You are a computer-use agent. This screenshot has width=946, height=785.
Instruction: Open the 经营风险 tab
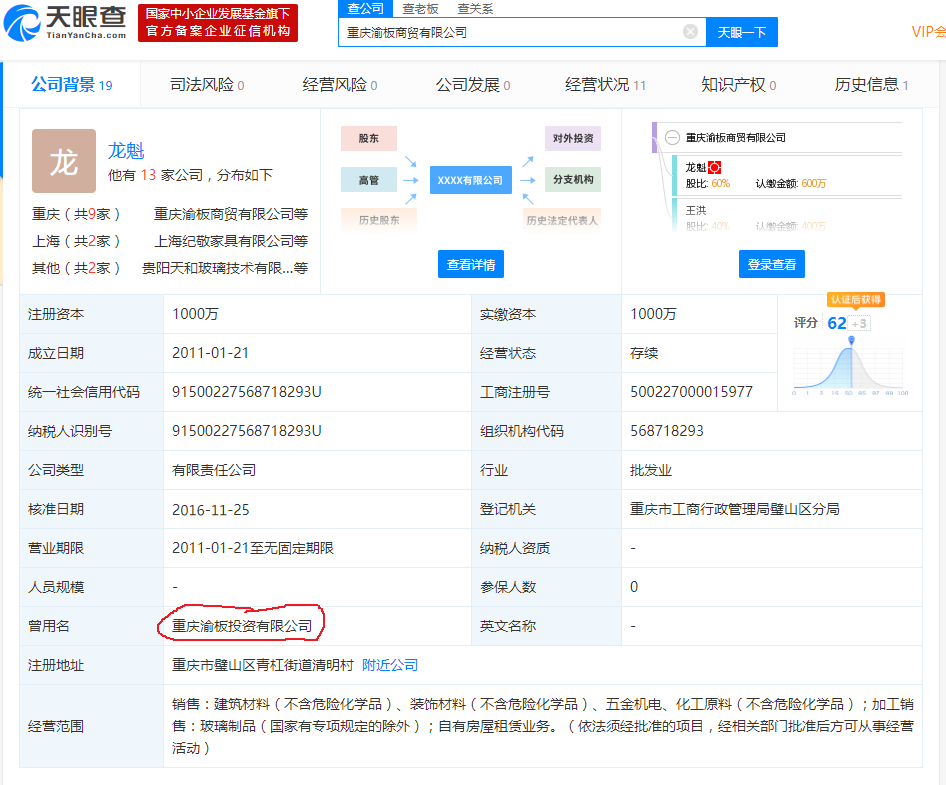click(x=340, y=85)
